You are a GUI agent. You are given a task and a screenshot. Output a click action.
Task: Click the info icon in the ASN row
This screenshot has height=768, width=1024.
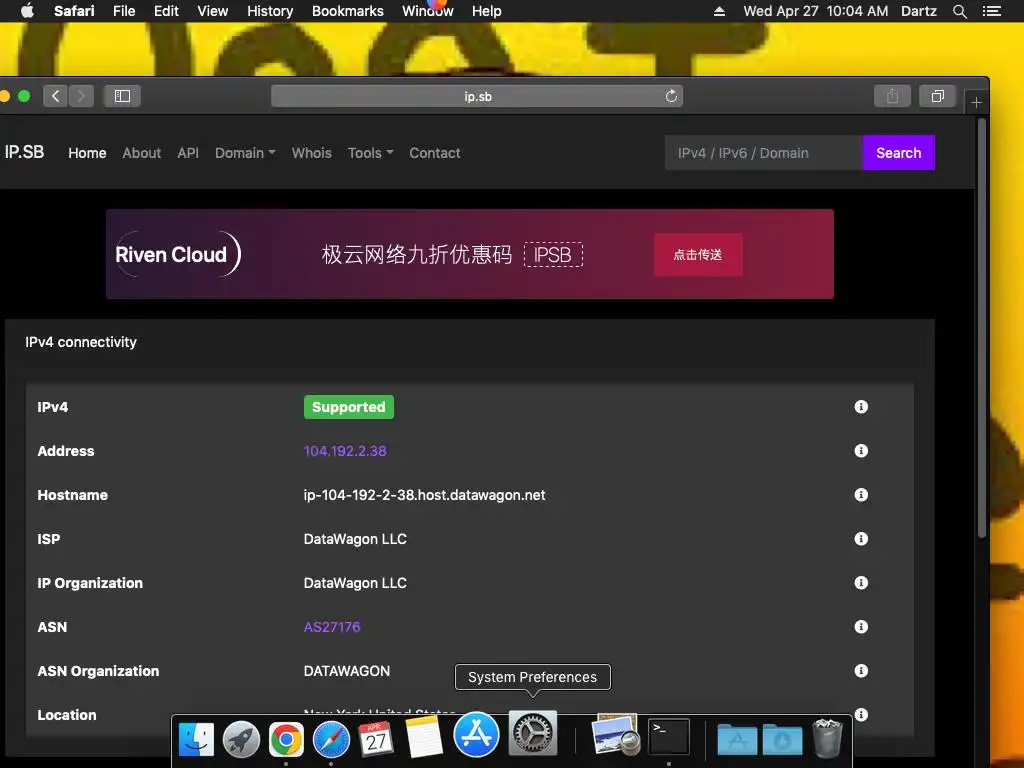point(861,627)
